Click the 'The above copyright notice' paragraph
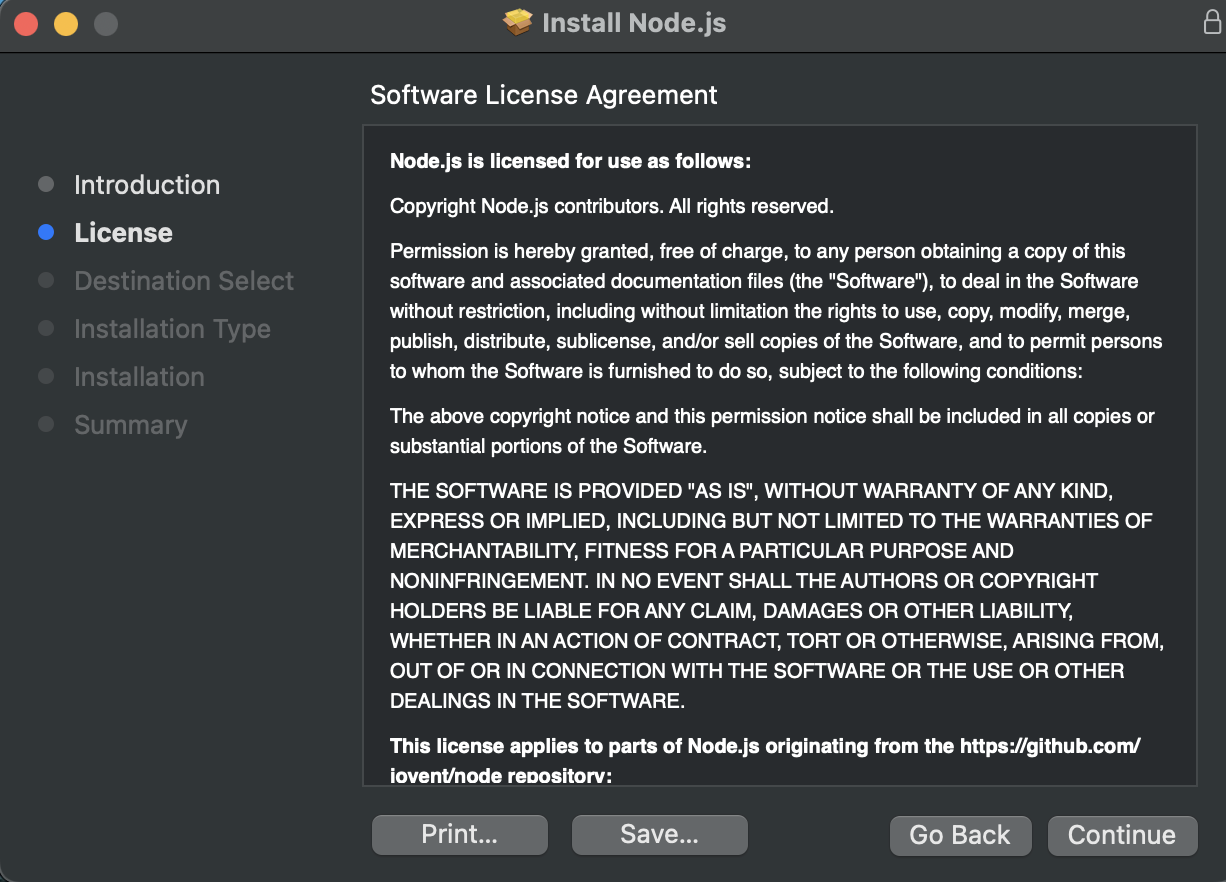Viewport: 1226px width, 882px height. point(772,431)
